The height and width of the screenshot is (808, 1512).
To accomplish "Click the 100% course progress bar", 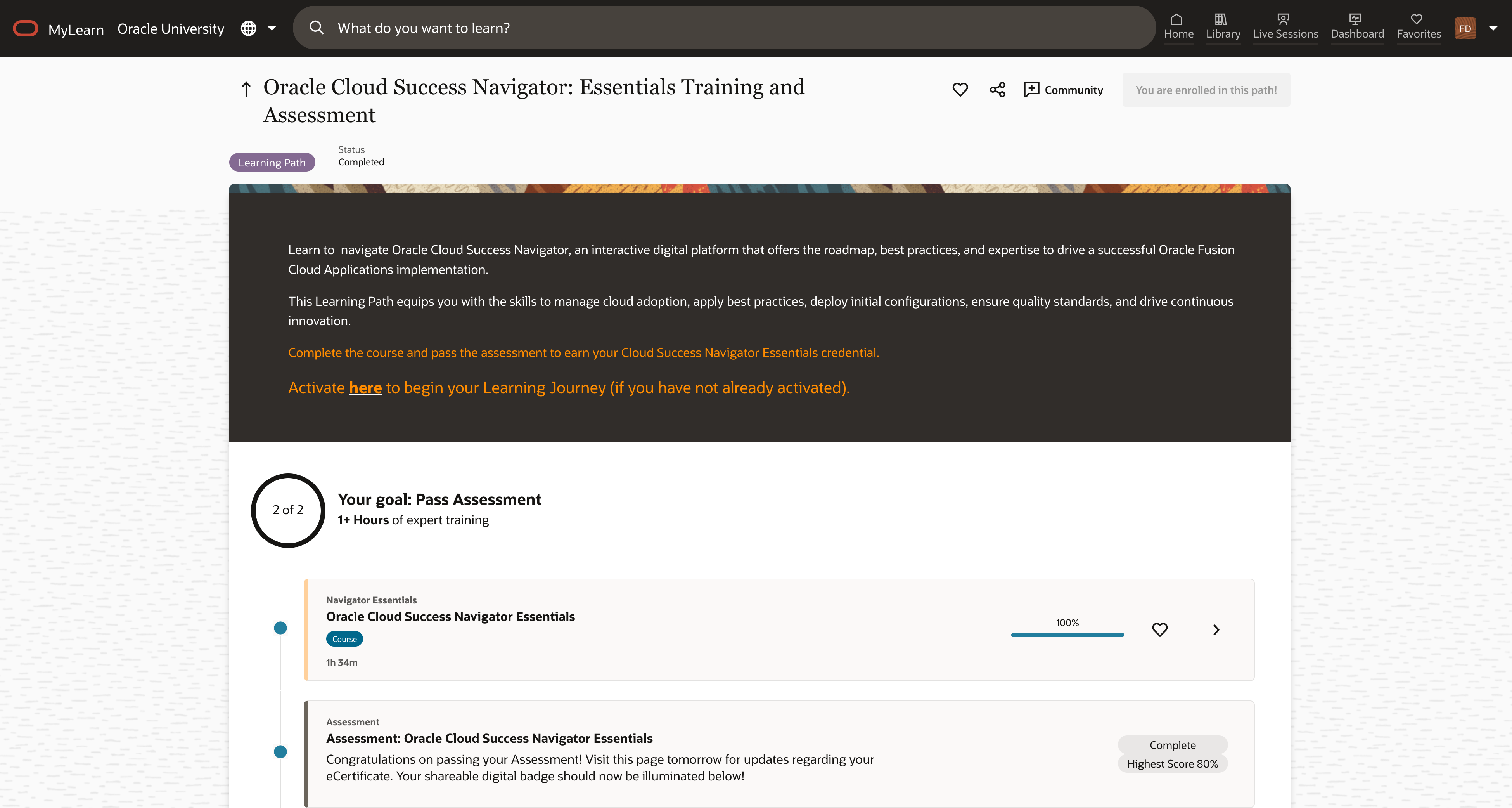I will pos(1067,635).
